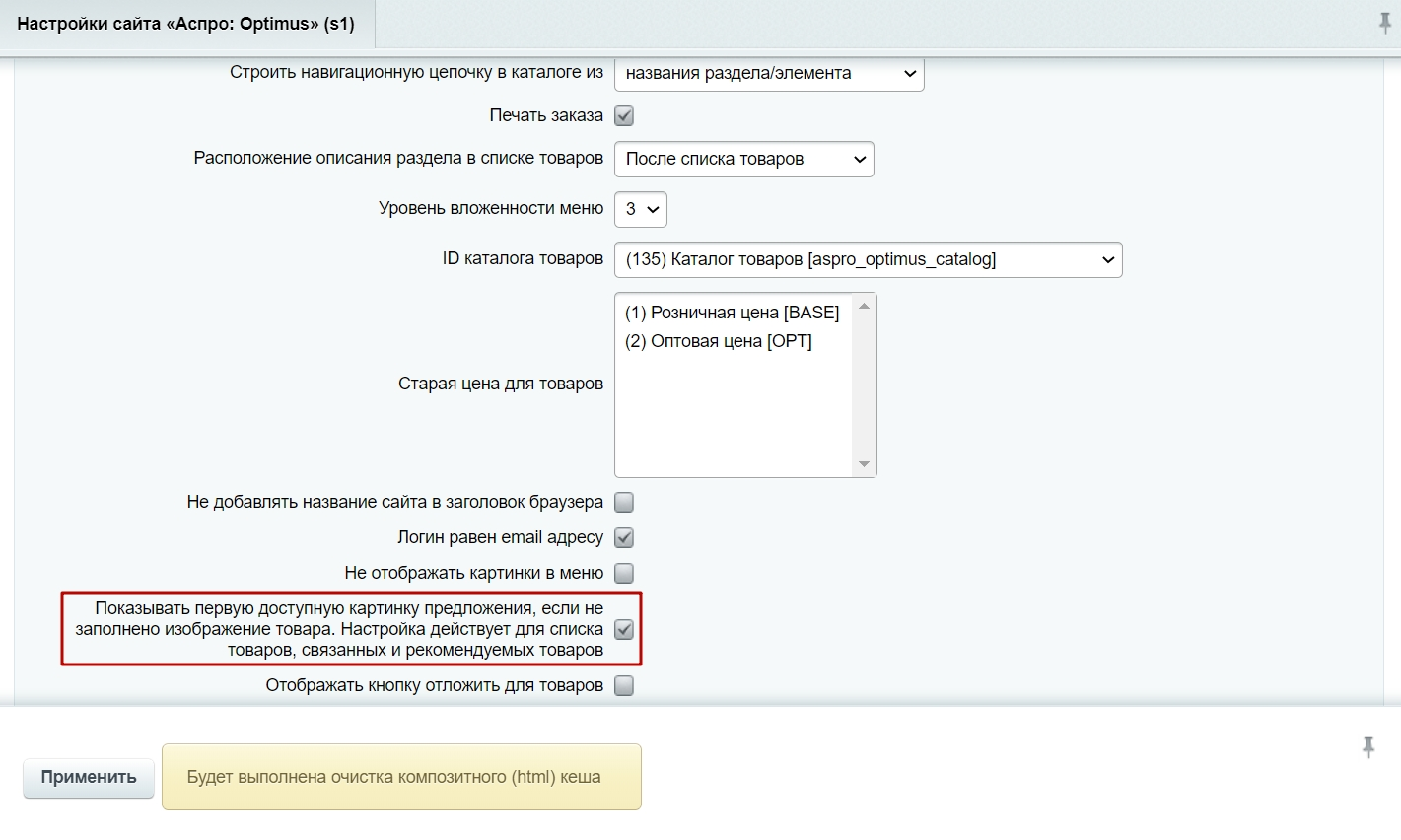The image size is (1401, 840).
Task: Click the Уровень вложенности меню label
Action: tap(491, 208)
